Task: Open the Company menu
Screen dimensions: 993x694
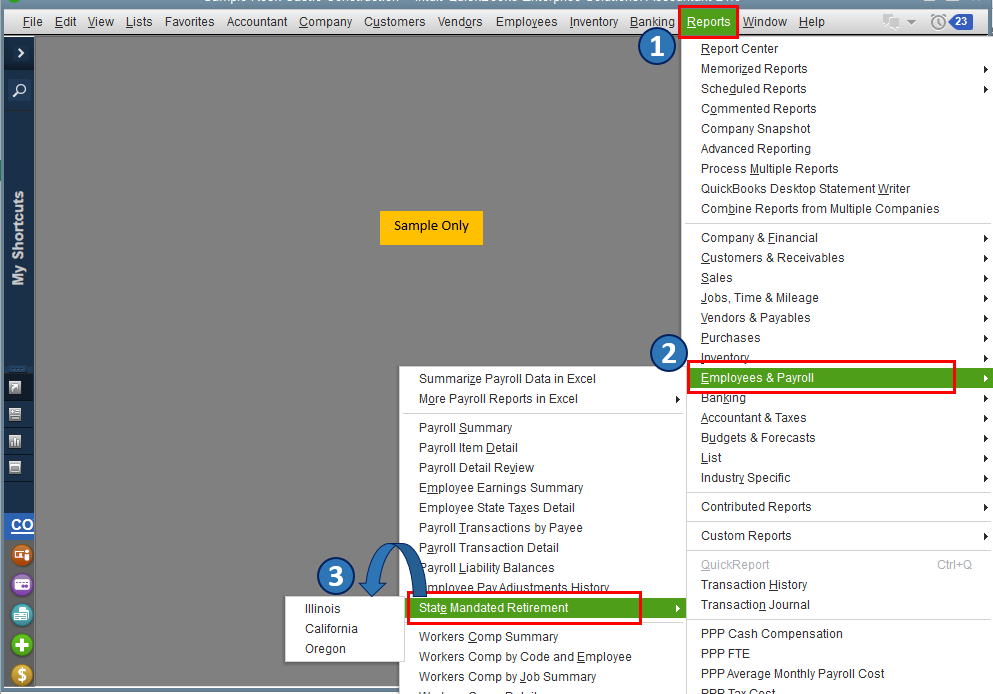Action: click(326, 22)
